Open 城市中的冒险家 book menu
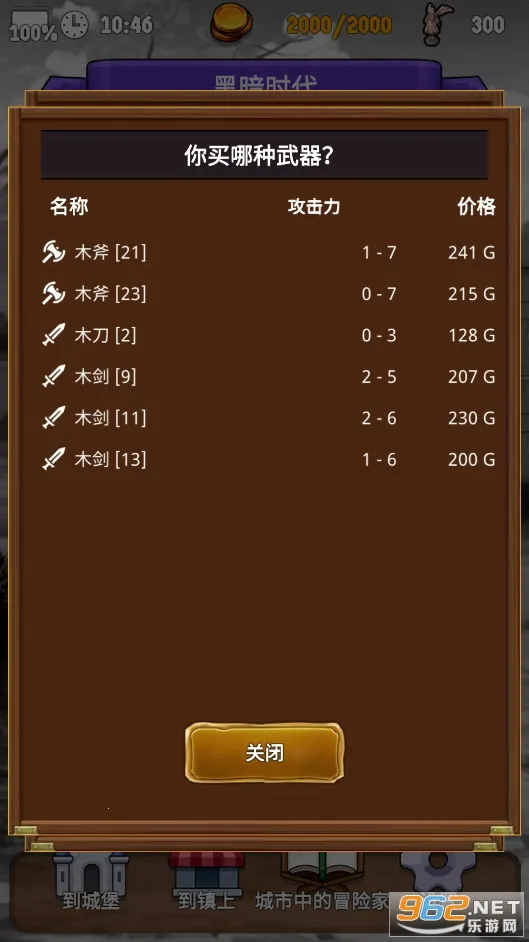Image resolution: width=529 pixels, height=942 pixels. point(322,882)
